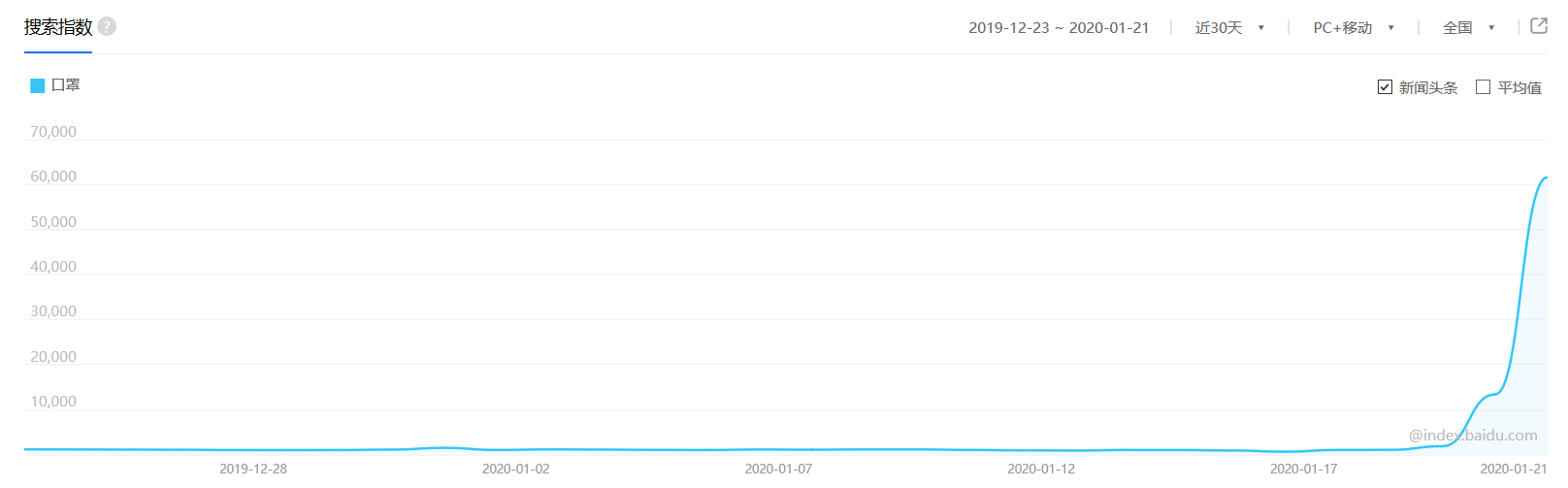
Task: Click the @index.baidu.com watermark
Action: point(1473,436)
